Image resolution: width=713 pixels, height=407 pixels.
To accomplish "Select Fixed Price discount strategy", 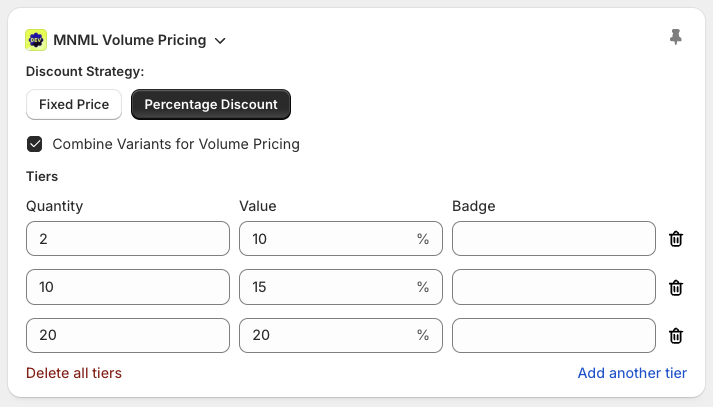I will (x=74, y=104).
